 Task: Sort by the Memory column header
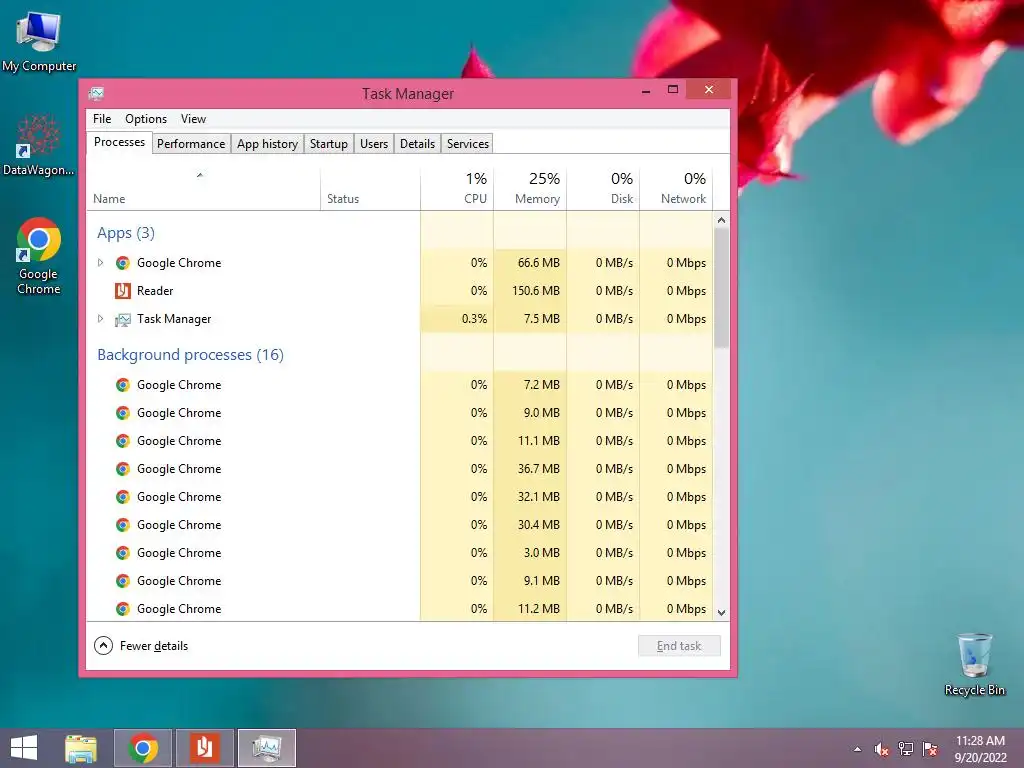coord(530,189)
